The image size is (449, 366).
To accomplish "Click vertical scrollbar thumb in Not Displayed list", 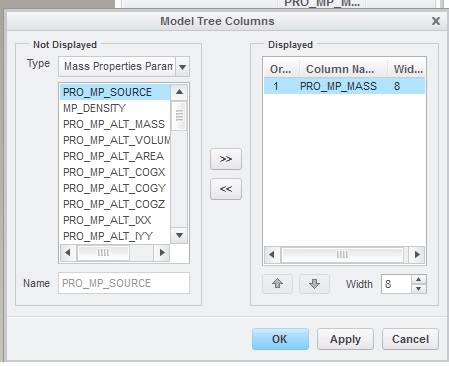I will (x=179, y=115).
